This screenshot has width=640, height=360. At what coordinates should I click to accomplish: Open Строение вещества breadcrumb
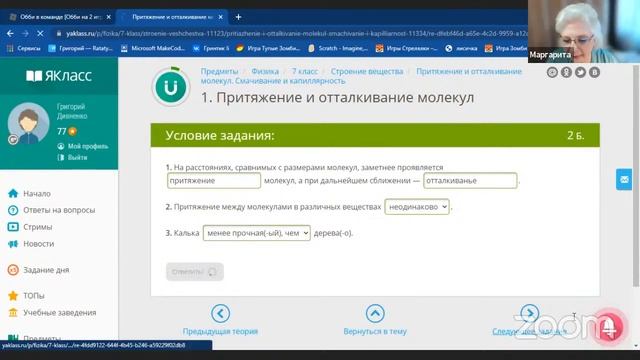point(367,71)
